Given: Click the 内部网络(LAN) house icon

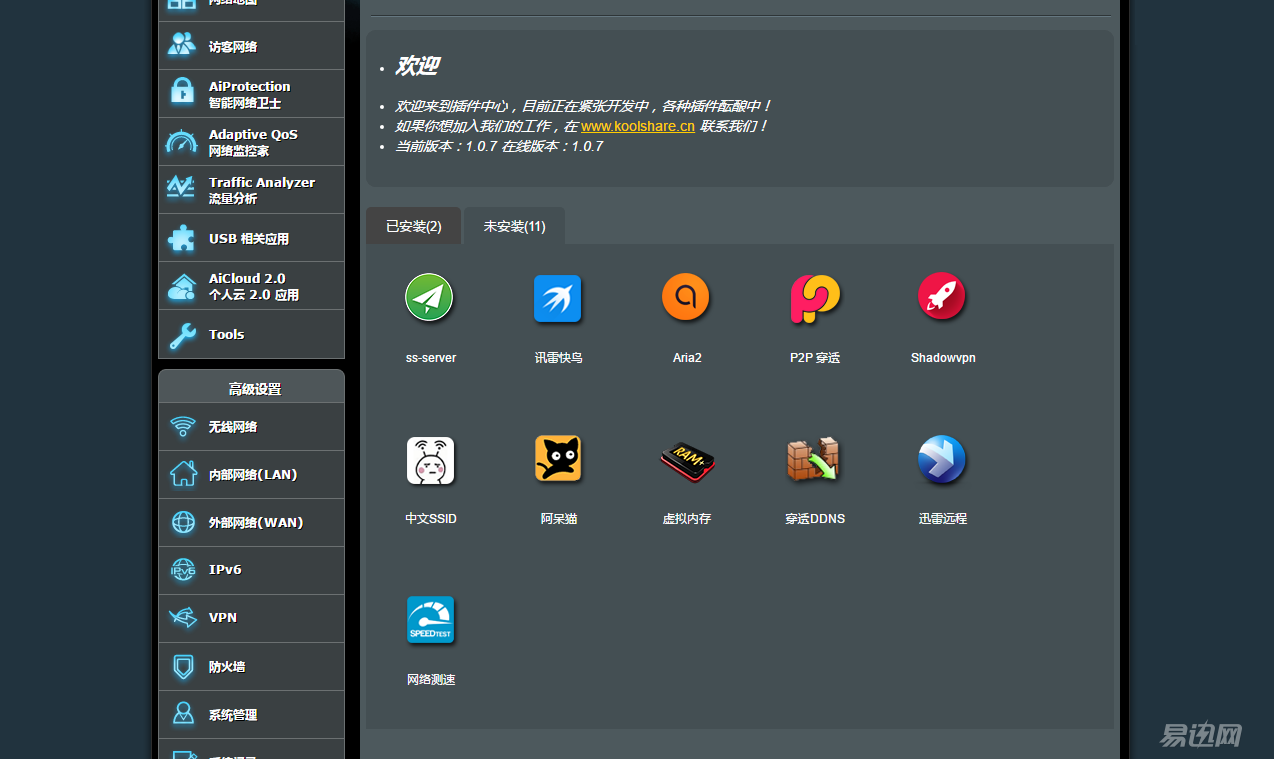Looking at the screenshot, I should click(x=183, y=474).
